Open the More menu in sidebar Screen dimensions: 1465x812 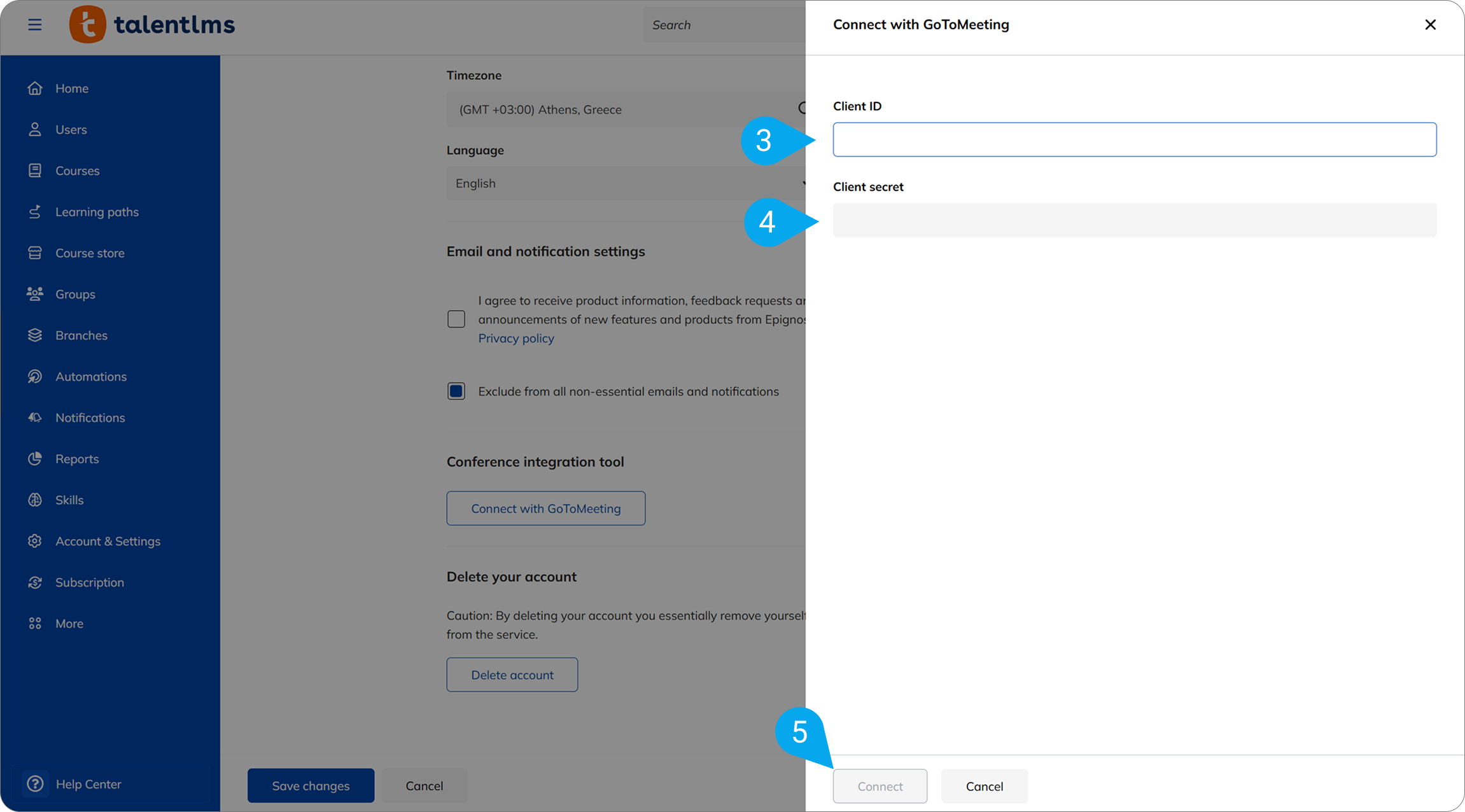[x=69, y=624]
